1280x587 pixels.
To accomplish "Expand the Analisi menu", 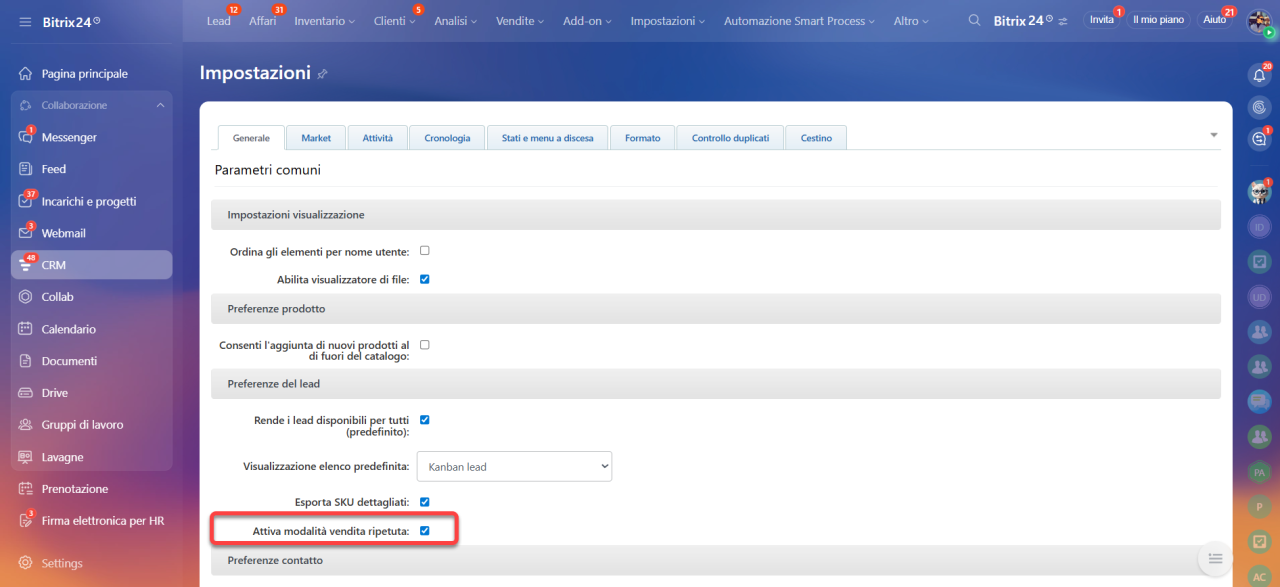I will [x=455, y=21].
